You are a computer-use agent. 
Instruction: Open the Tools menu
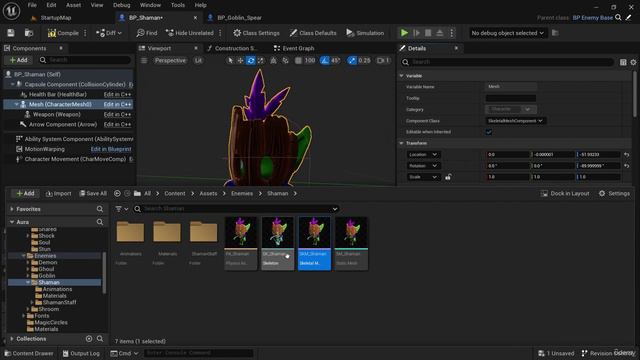click(x=178, y=5)
